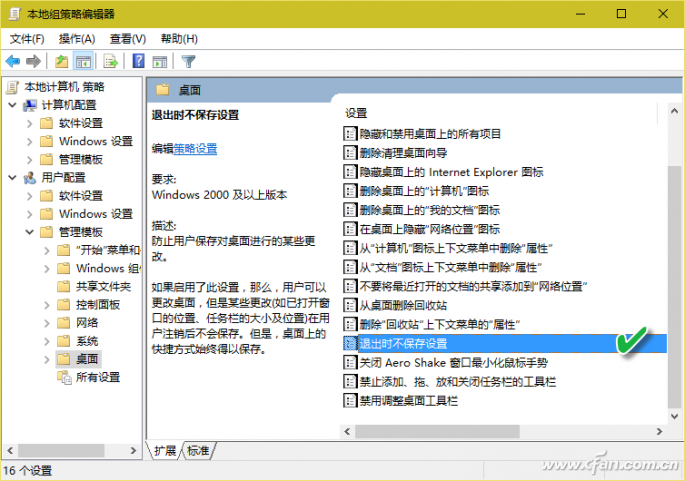The width and height of the screenshot is (685, 481).
Task: Expand the 控制面板 tree node
Action: [x=47, y=305]
